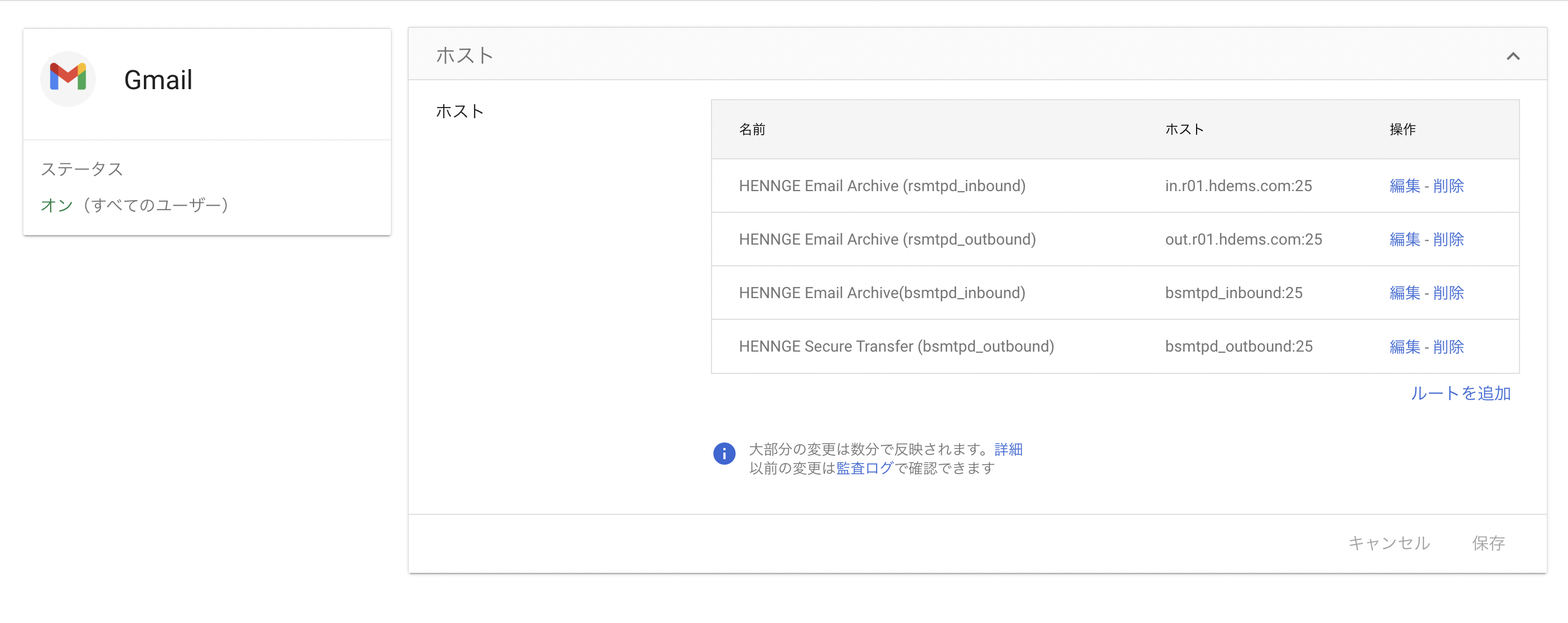Click HENNGE Email Archive (rsmtpd_outbound) name
Screen dimensions: 1568x623
tap(887, 239)
